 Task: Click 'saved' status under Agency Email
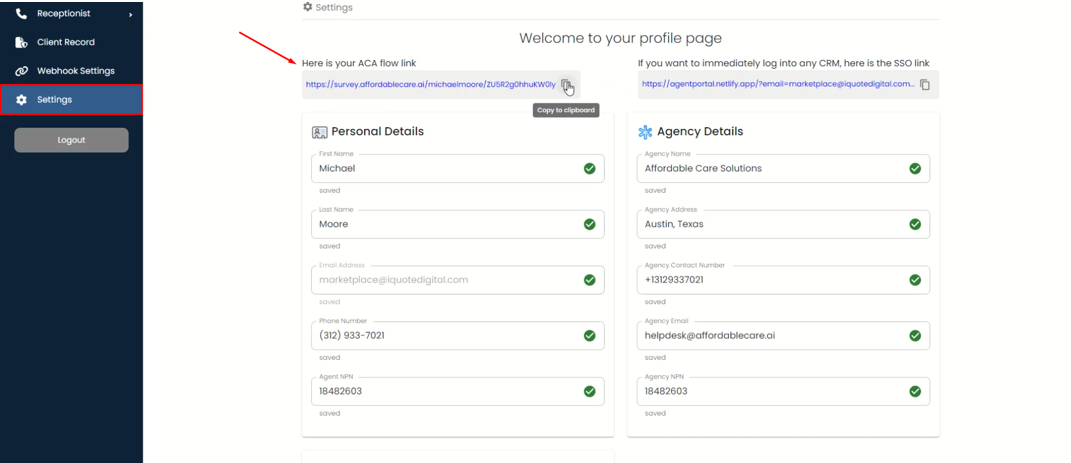pos(655,358)
